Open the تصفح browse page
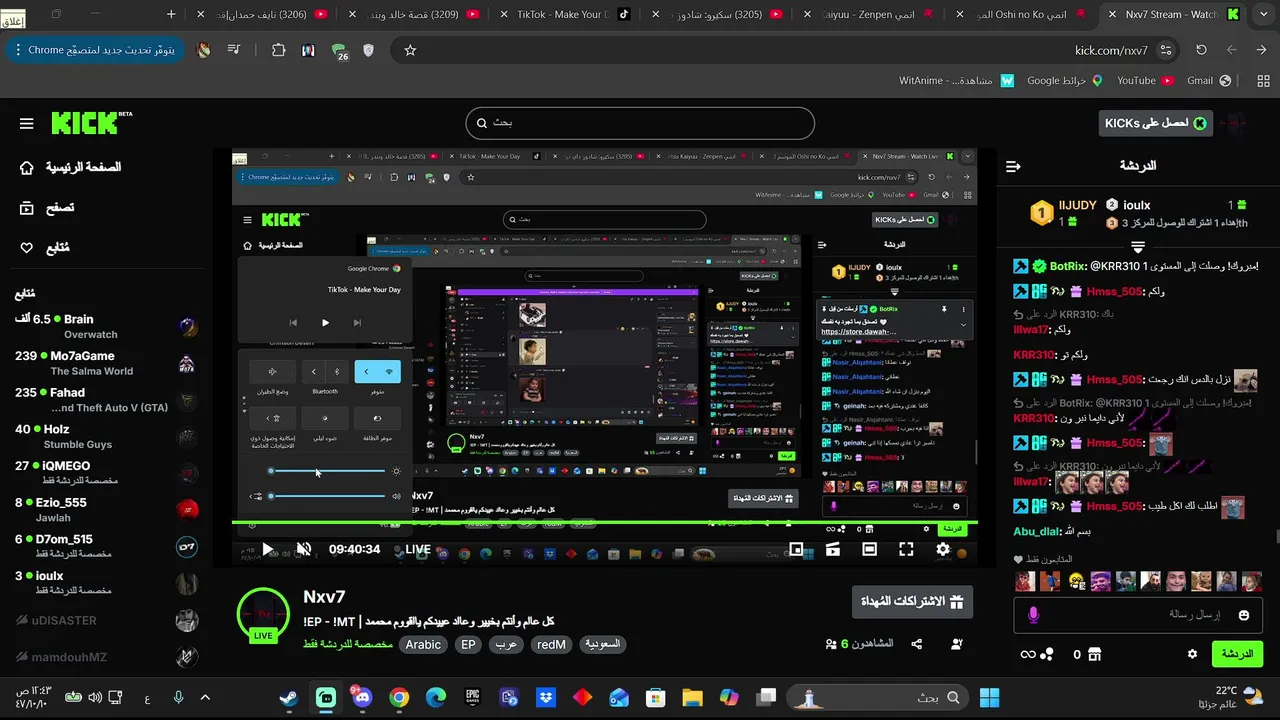 (x=47, y=208)
